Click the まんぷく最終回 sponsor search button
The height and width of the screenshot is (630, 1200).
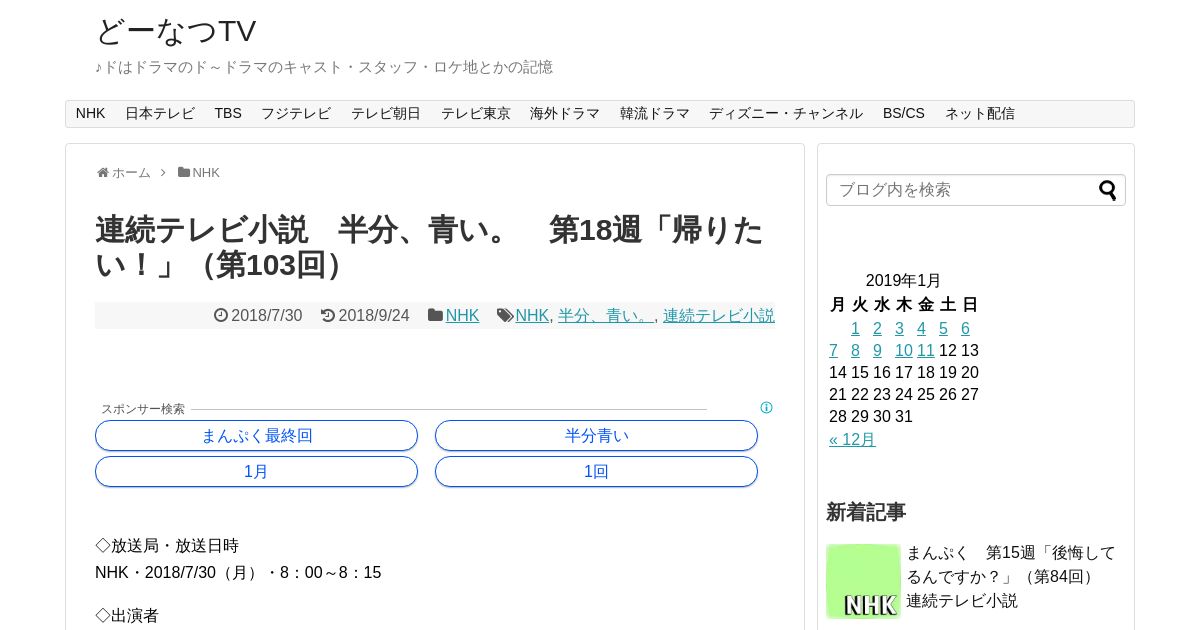point(256,436)
